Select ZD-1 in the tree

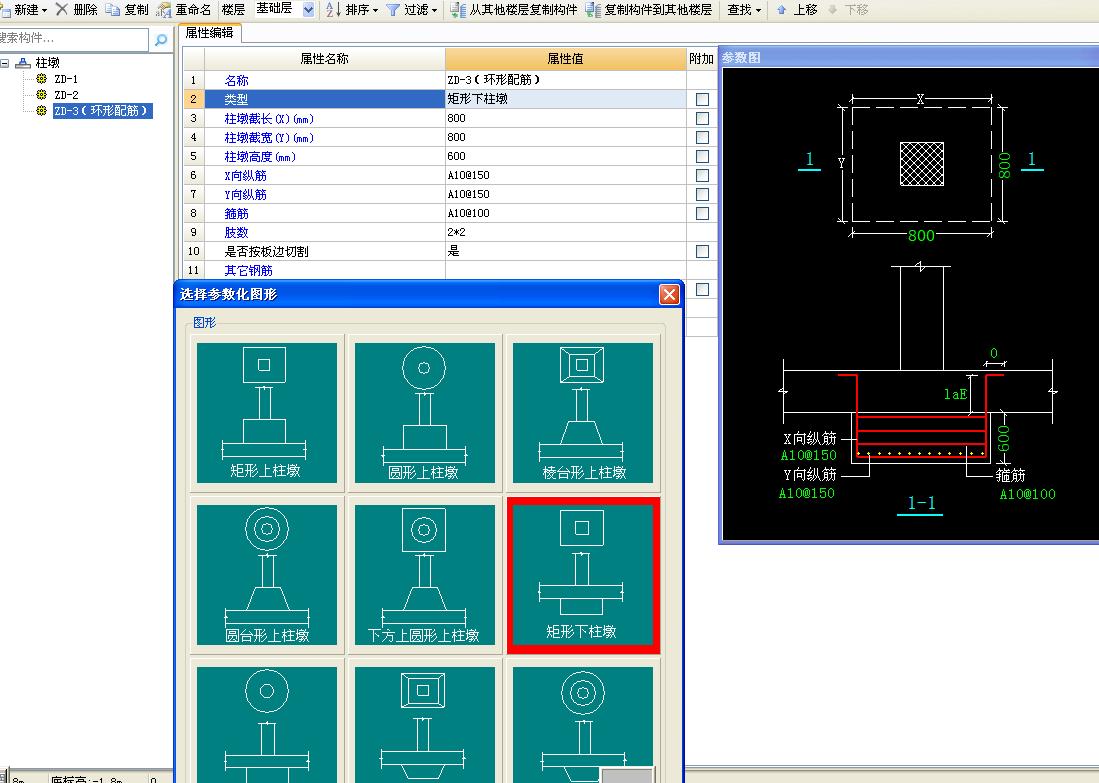(x=67, y=79)
